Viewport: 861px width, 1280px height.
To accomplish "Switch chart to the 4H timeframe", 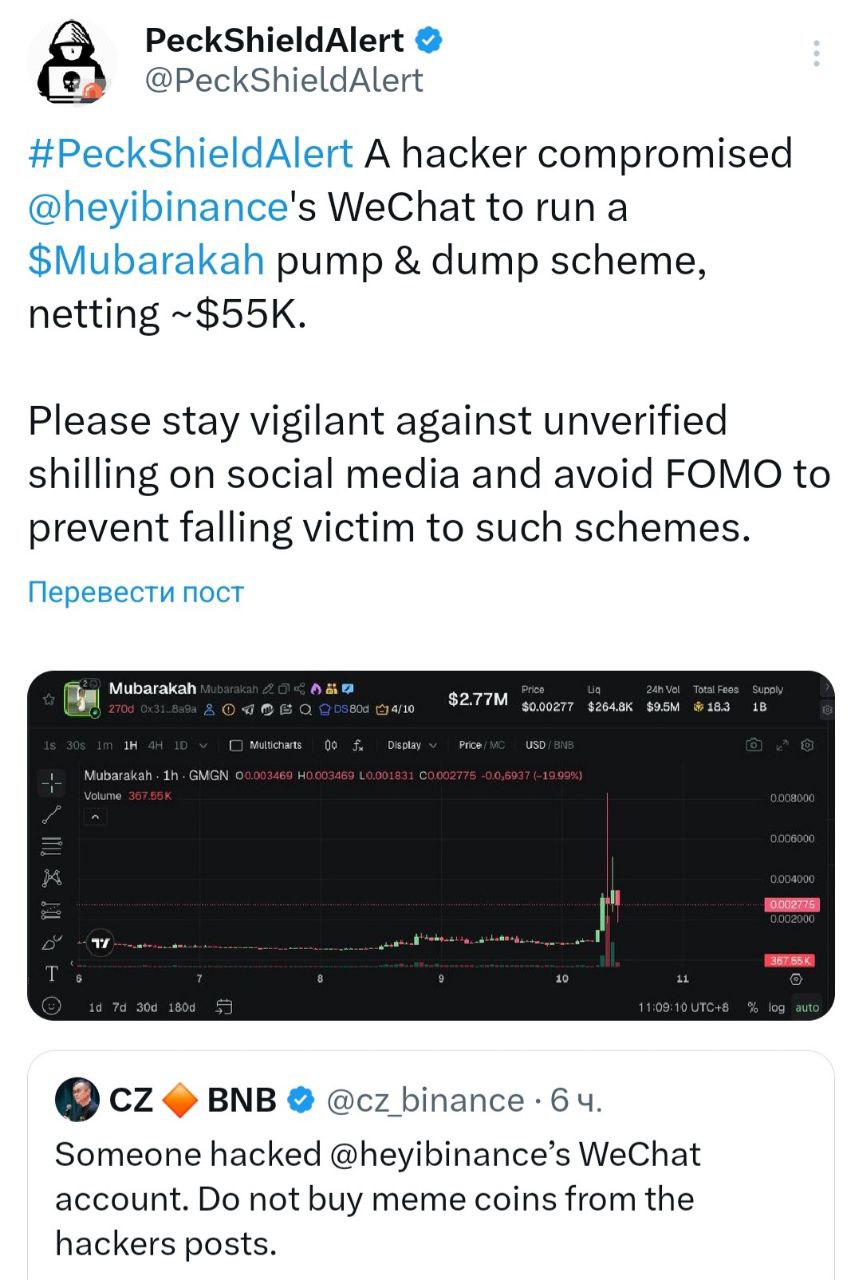I will point(155,745).
